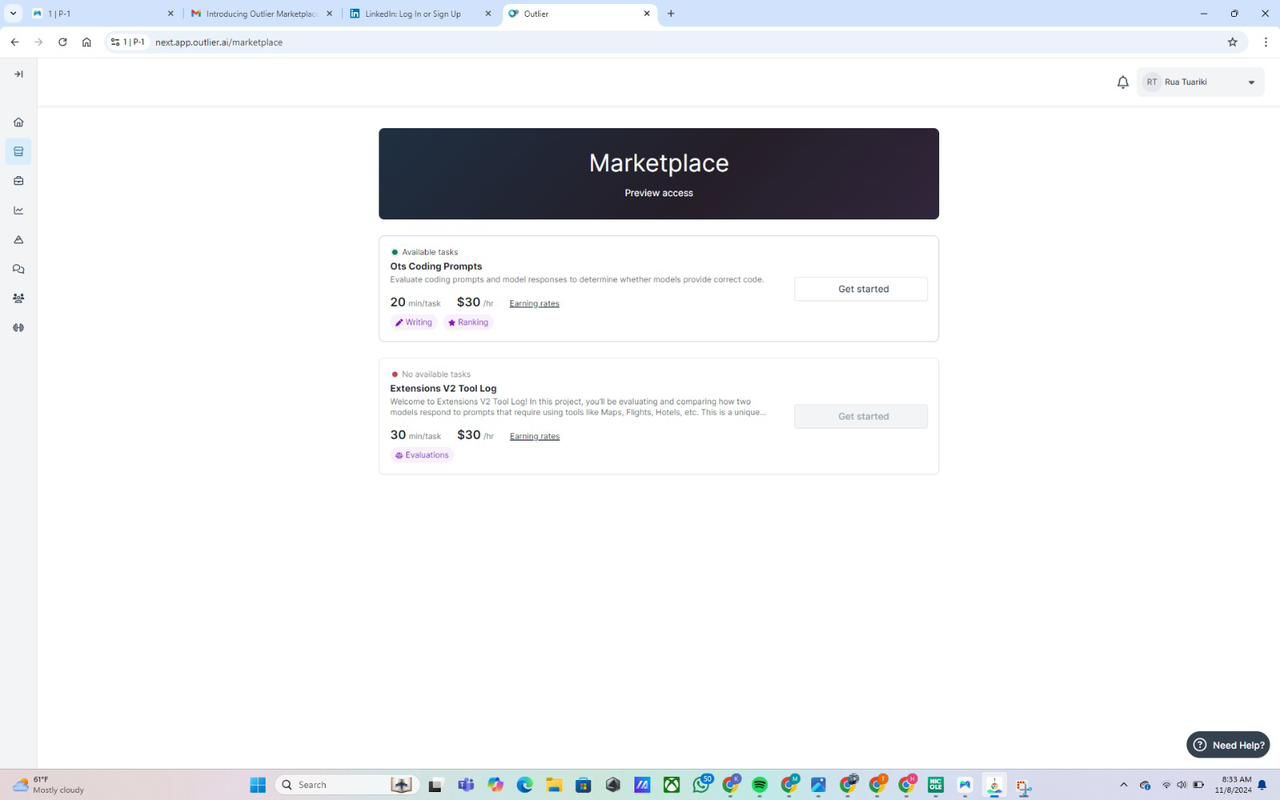1280x800 pixels.
Task: Go back in browser history
Action: click(x=14, y=42)
